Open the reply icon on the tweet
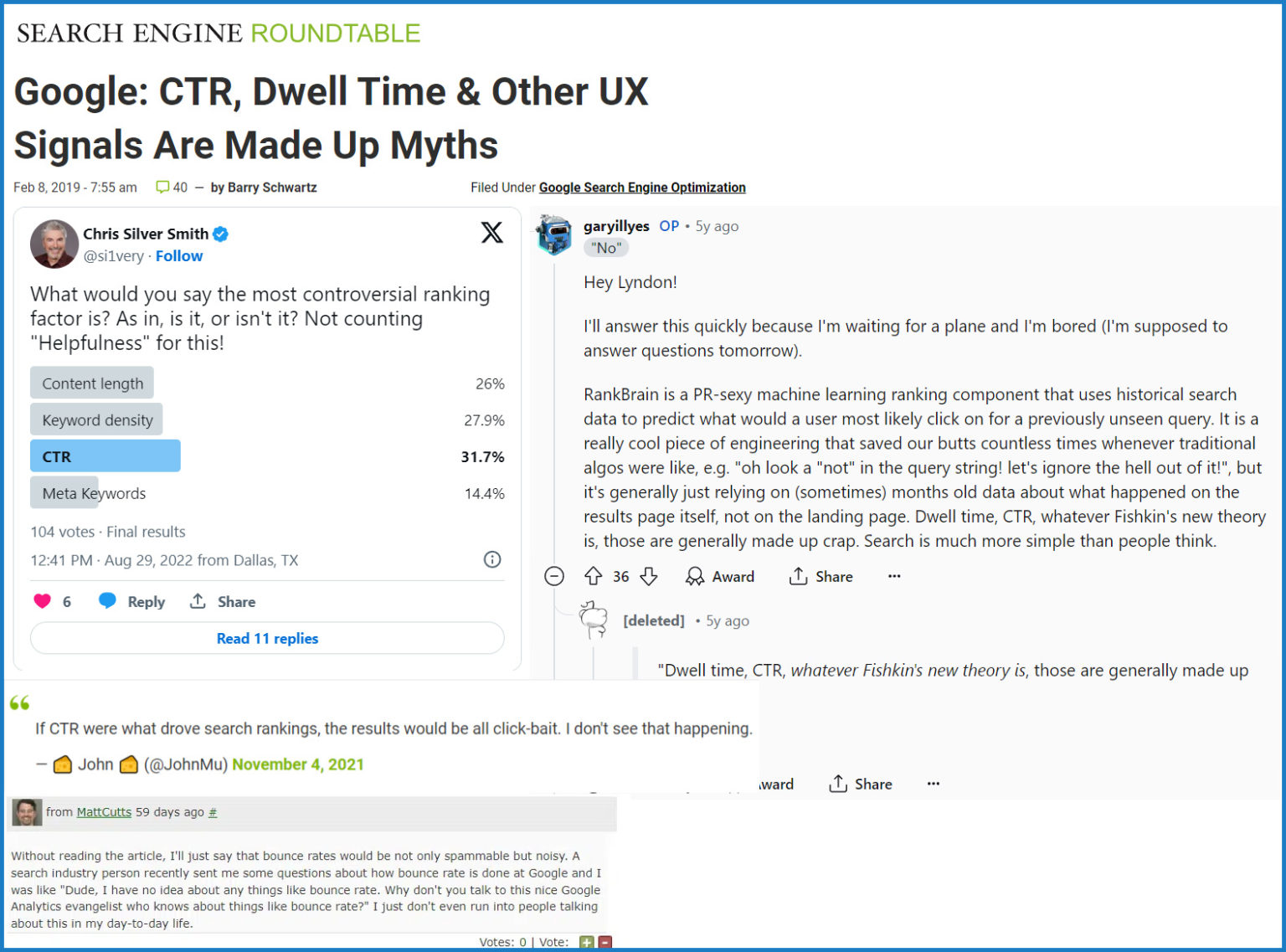This screenshot has width=1286, height=952. (x=109, y=601)
